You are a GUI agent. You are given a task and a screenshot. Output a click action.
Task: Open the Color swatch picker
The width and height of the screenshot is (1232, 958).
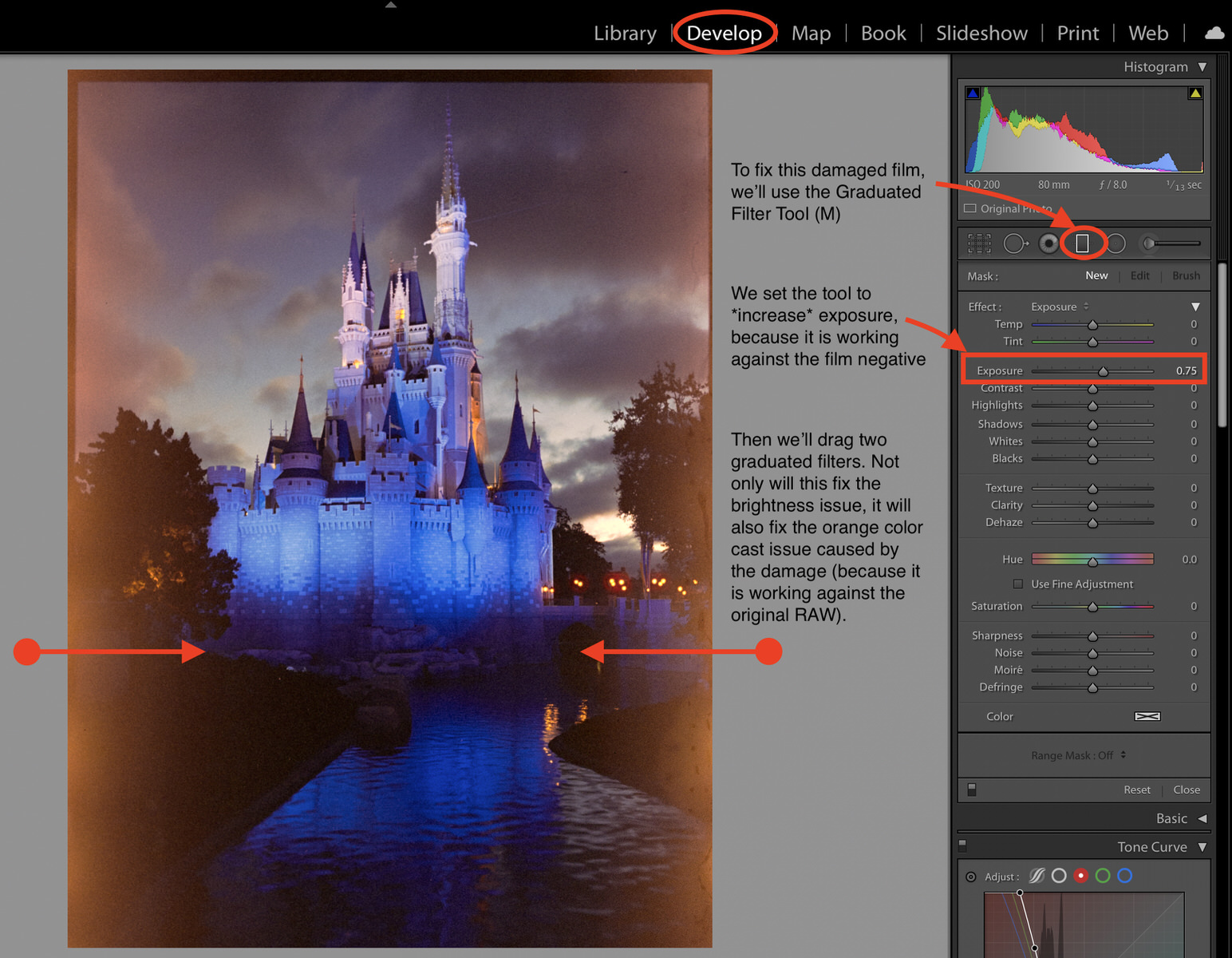[1147, 716]
